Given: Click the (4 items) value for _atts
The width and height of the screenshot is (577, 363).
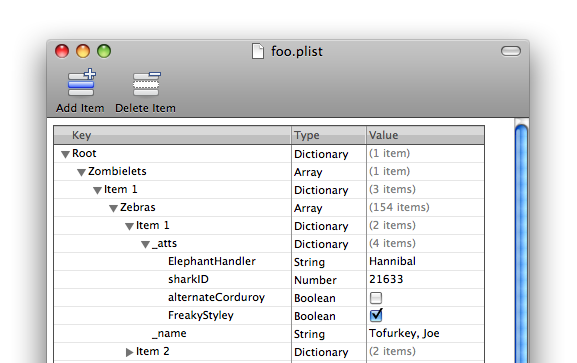Looking at the screenshot, I should point(392,243).
